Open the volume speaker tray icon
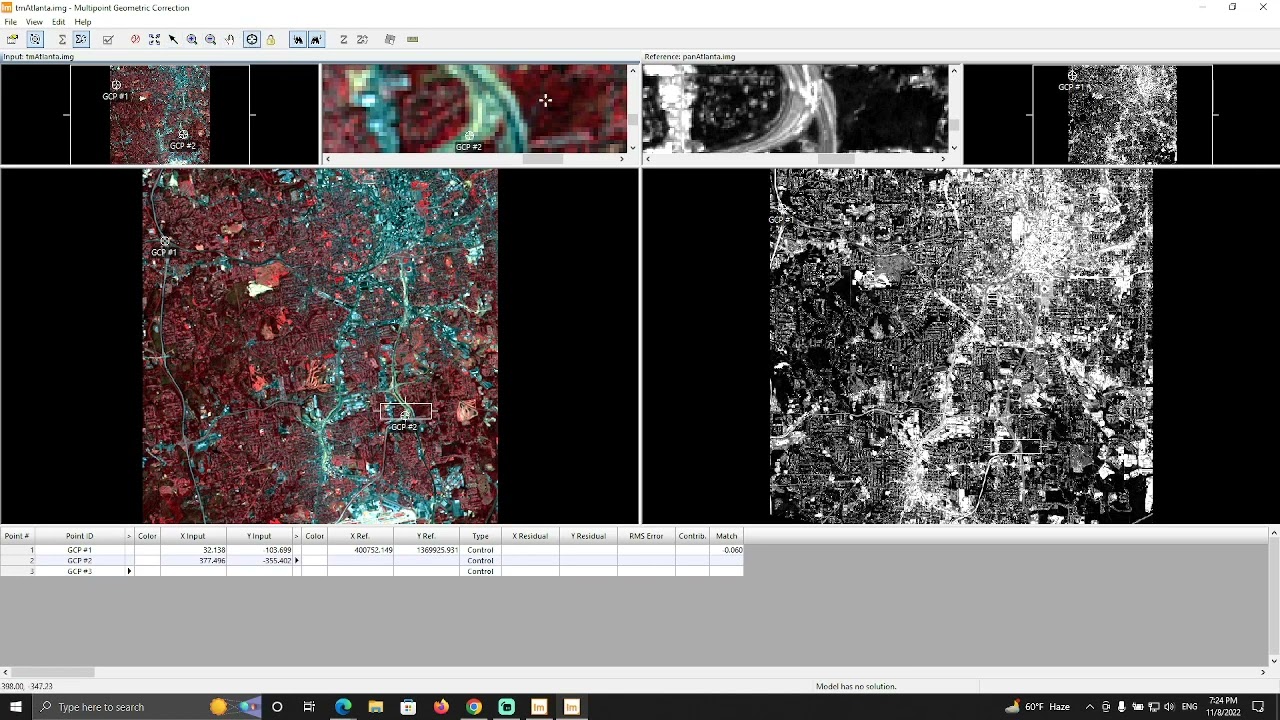This screenshot has height=720, width=1280. (x=1169, y=707)
